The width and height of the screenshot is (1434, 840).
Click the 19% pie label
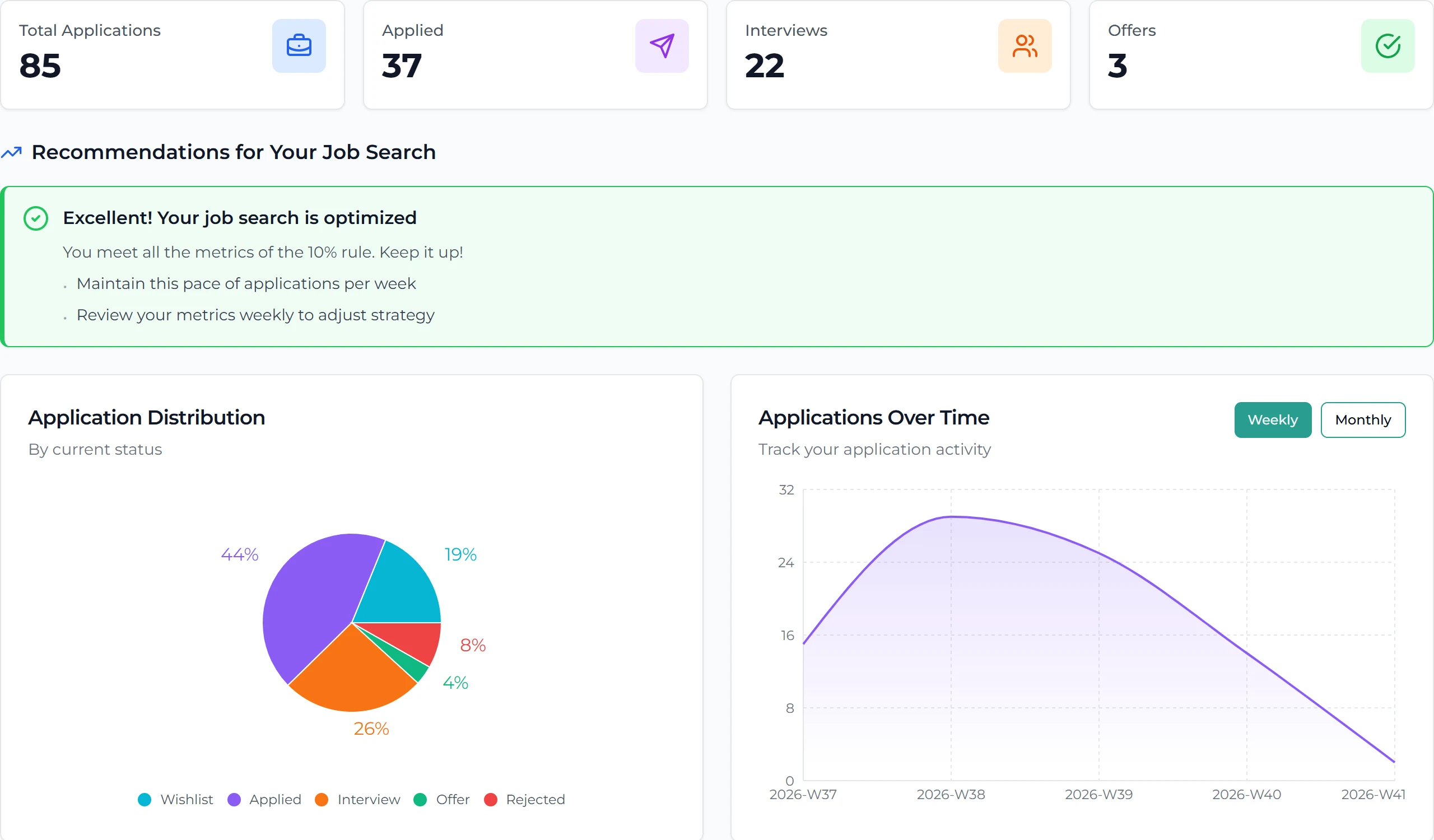point(460,554)
